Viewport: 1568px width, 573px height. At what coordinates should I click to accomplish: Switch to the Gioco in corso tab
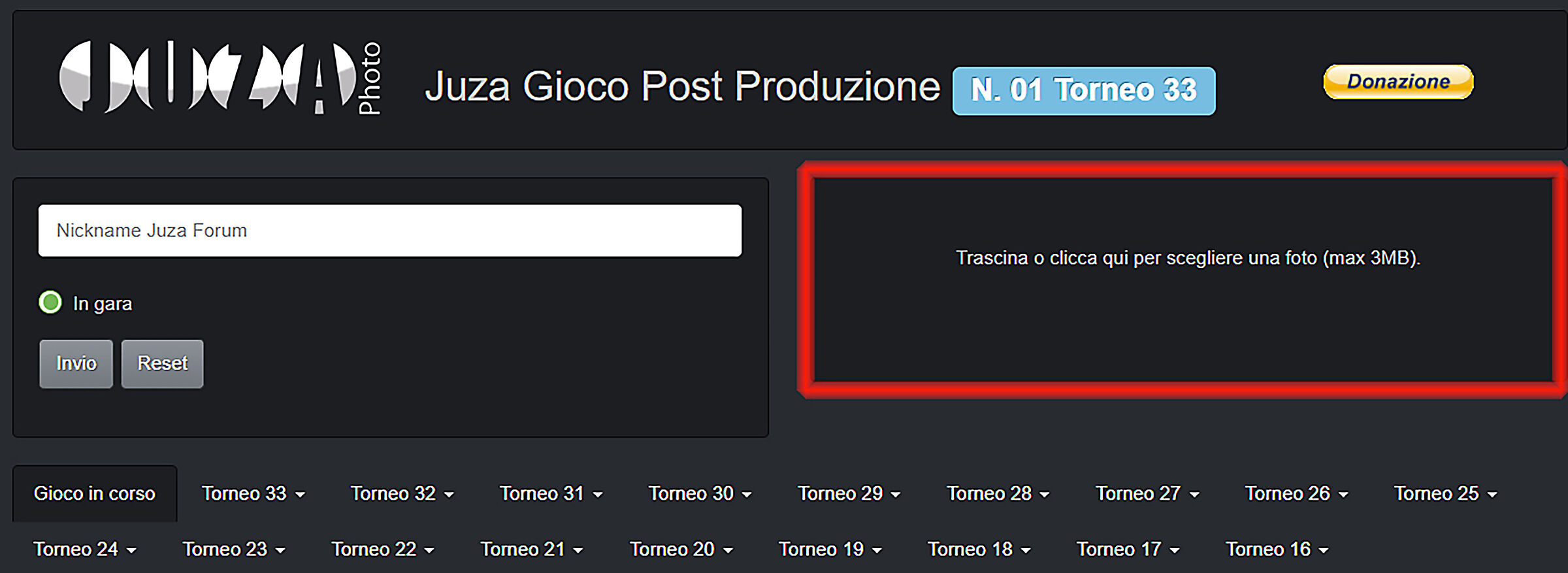[x=95, y=493]
